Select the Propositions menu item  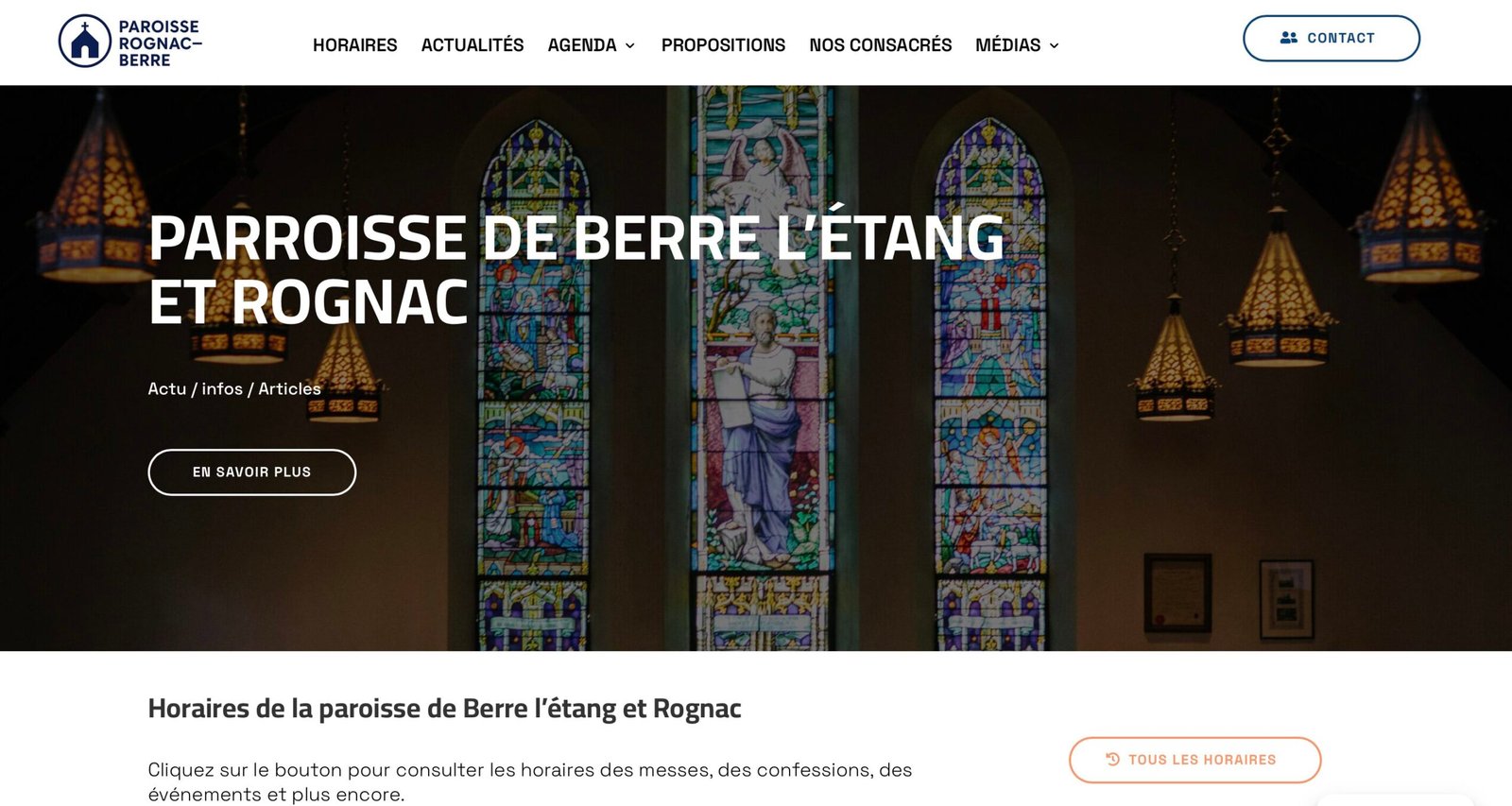tap(723, 44)
